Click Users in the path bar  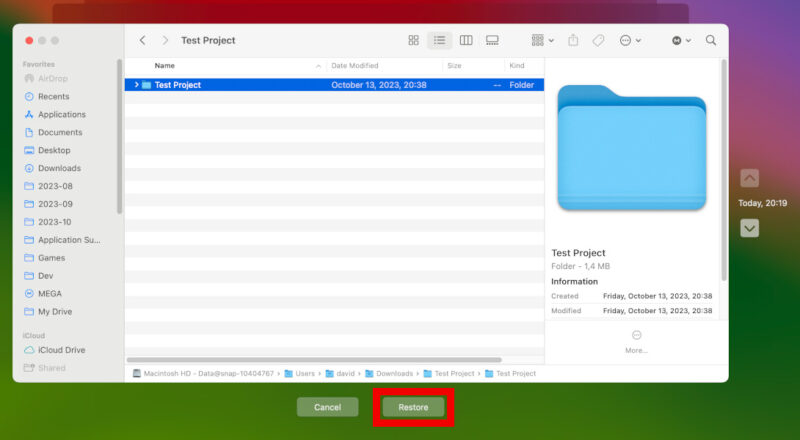pyautogui.click(x=299, y=374)
